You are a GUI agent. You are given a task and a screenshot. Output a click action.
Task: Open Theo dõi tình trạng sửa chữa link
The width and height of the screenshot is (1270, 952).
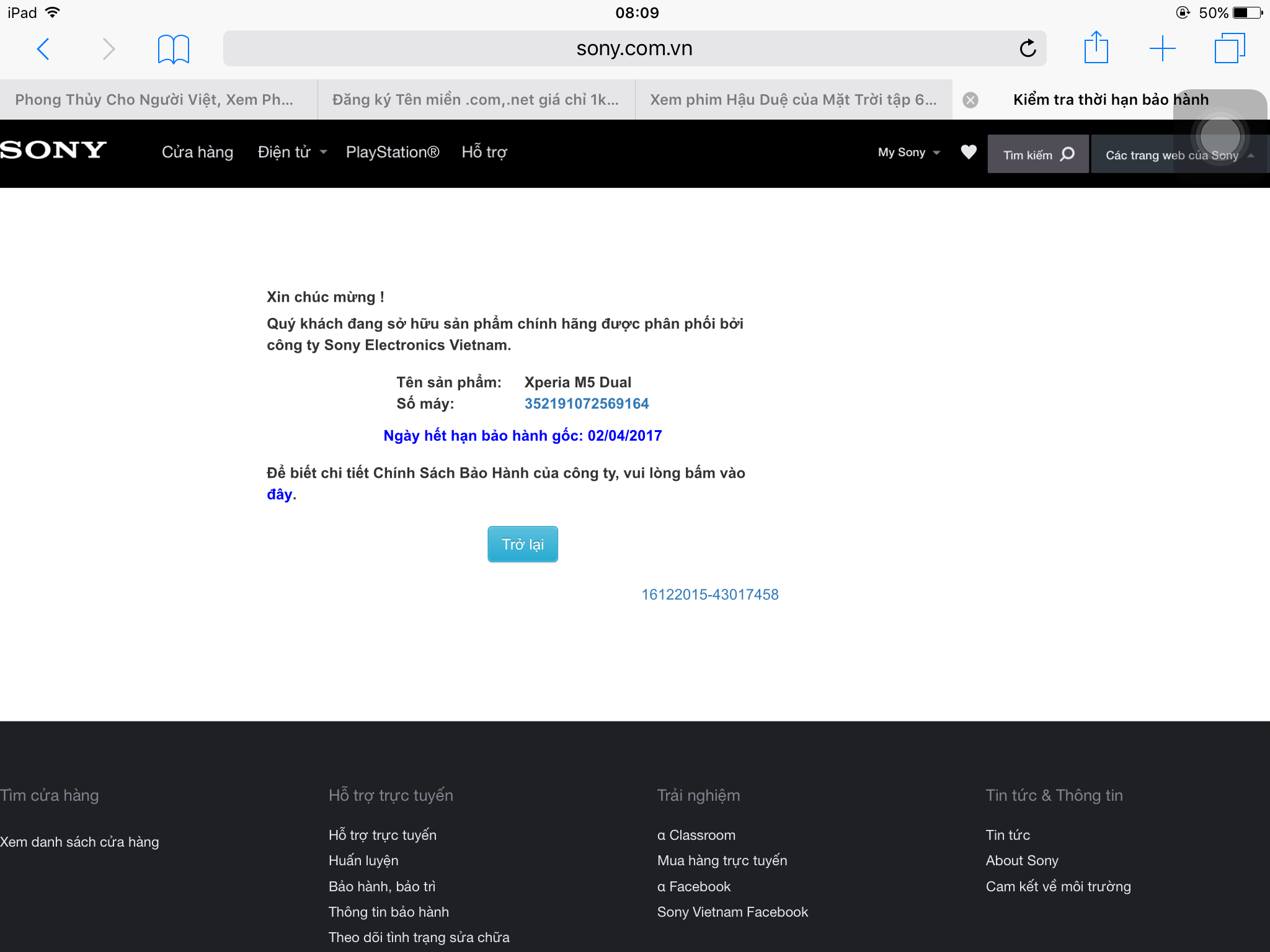point(419,937)
